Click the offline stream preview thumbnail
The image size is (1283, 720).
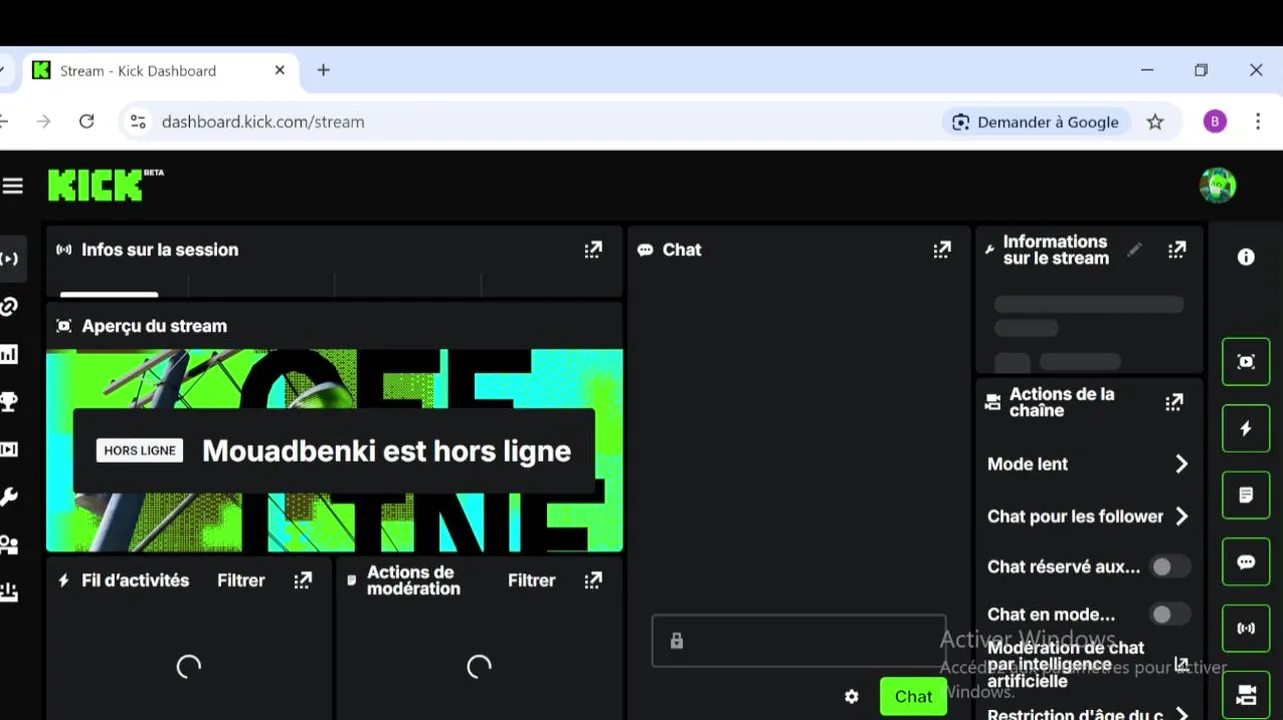pos(335,450)
